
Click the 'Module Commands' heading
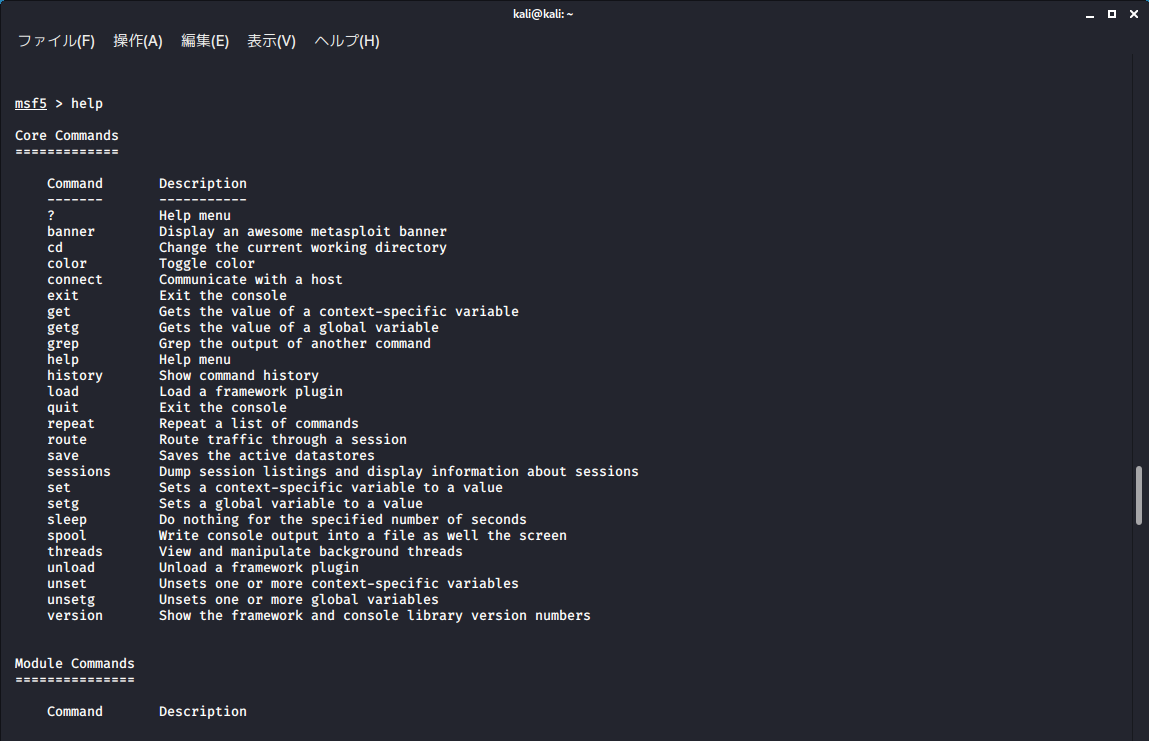click(75, 663)
